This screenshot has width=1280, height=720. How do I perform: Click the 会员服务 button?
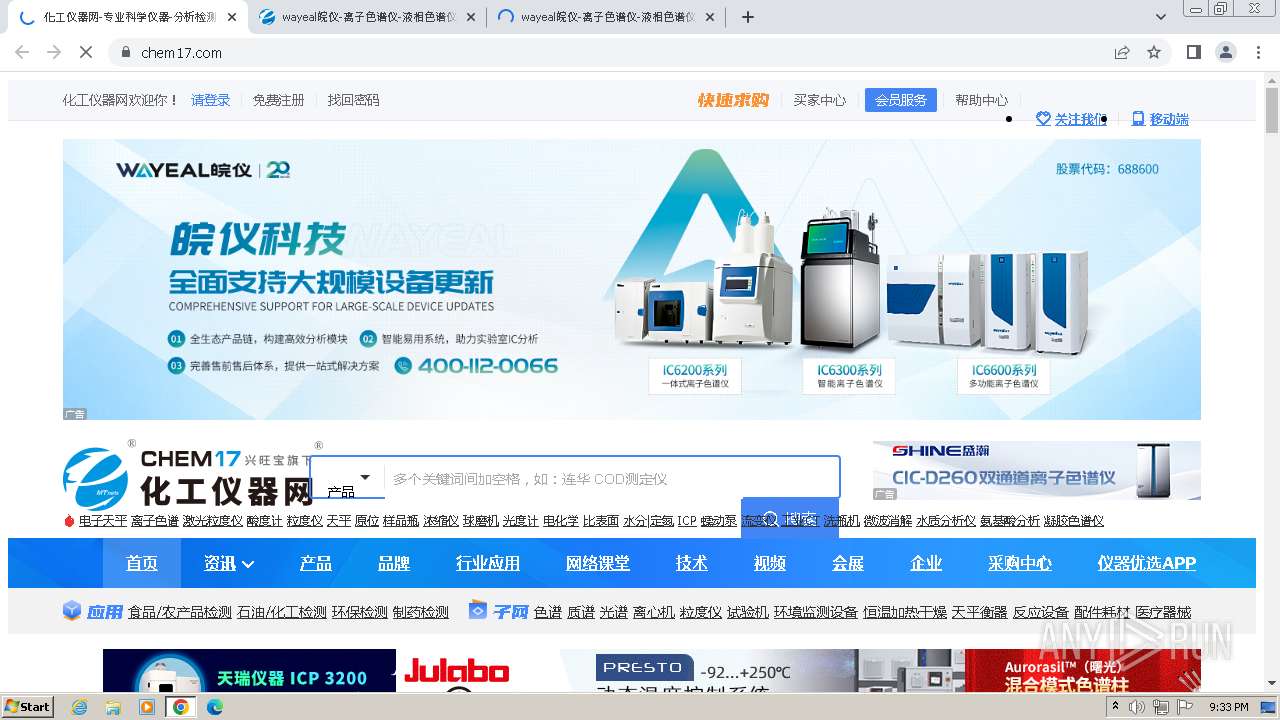(x=901, y=100)
